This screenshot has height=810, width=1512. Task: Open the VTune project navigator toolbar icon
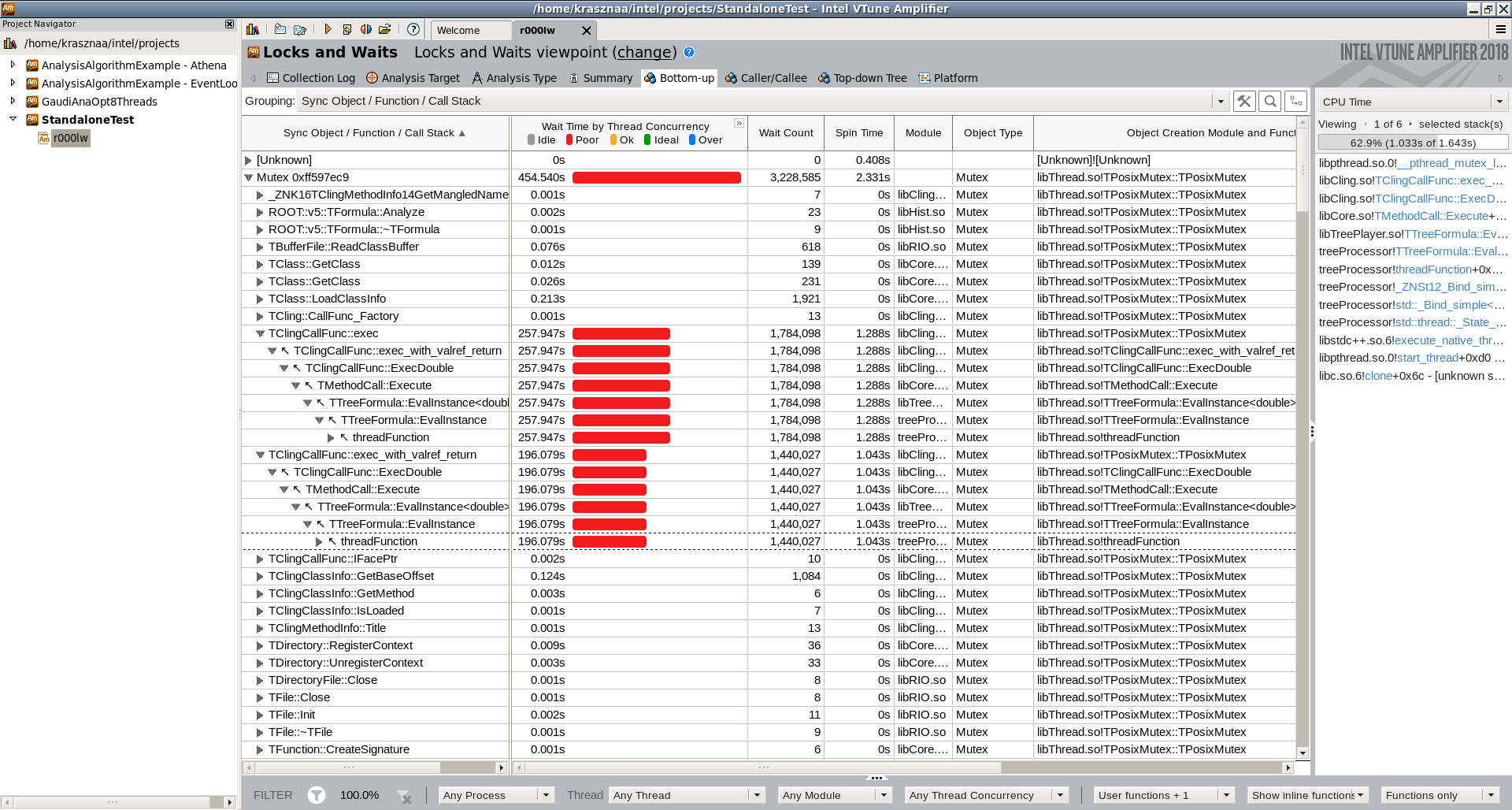click(253, 29)
